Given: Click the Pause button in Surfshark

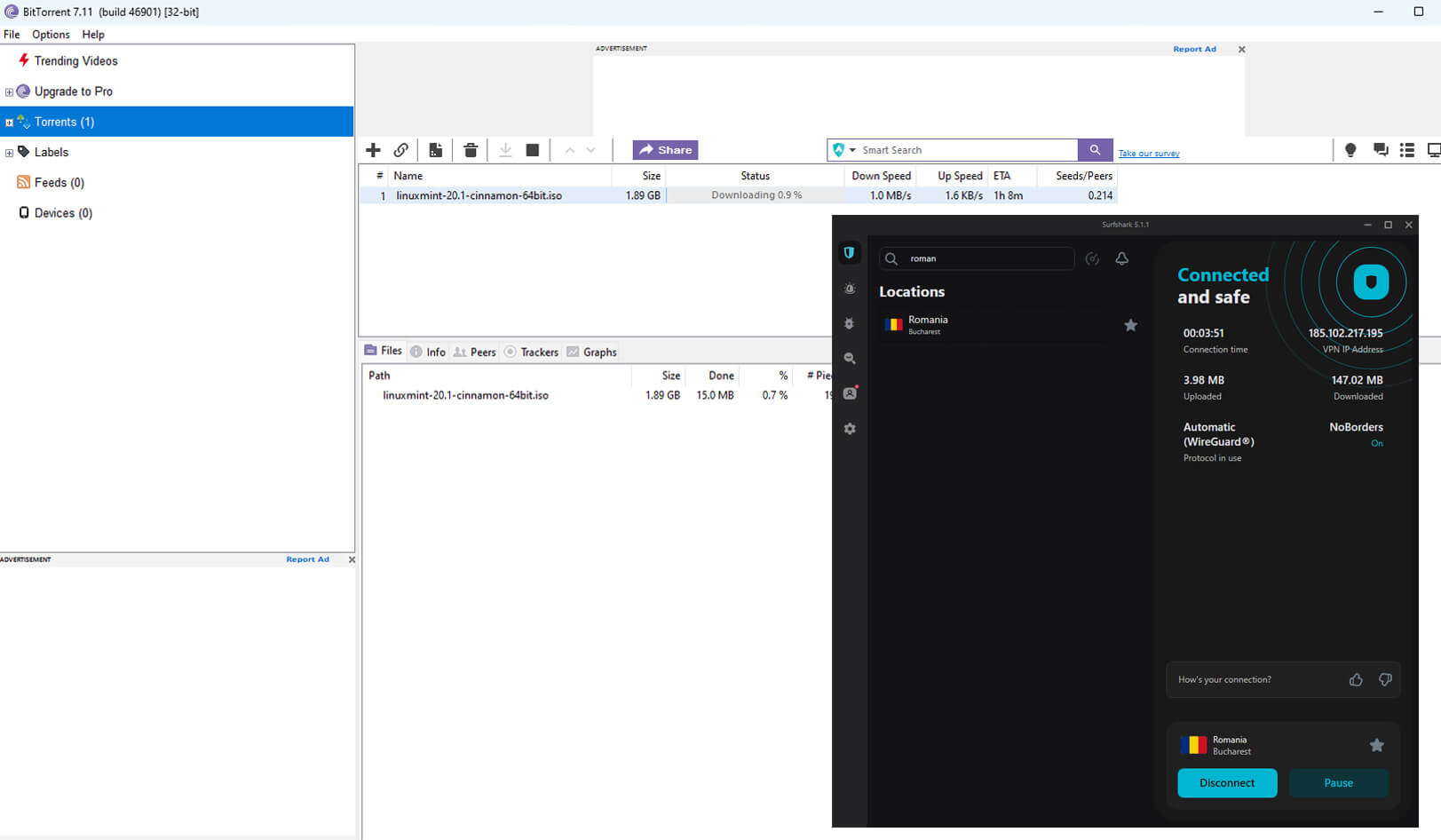Looking at the screenshot, I should click(1338, 783).
